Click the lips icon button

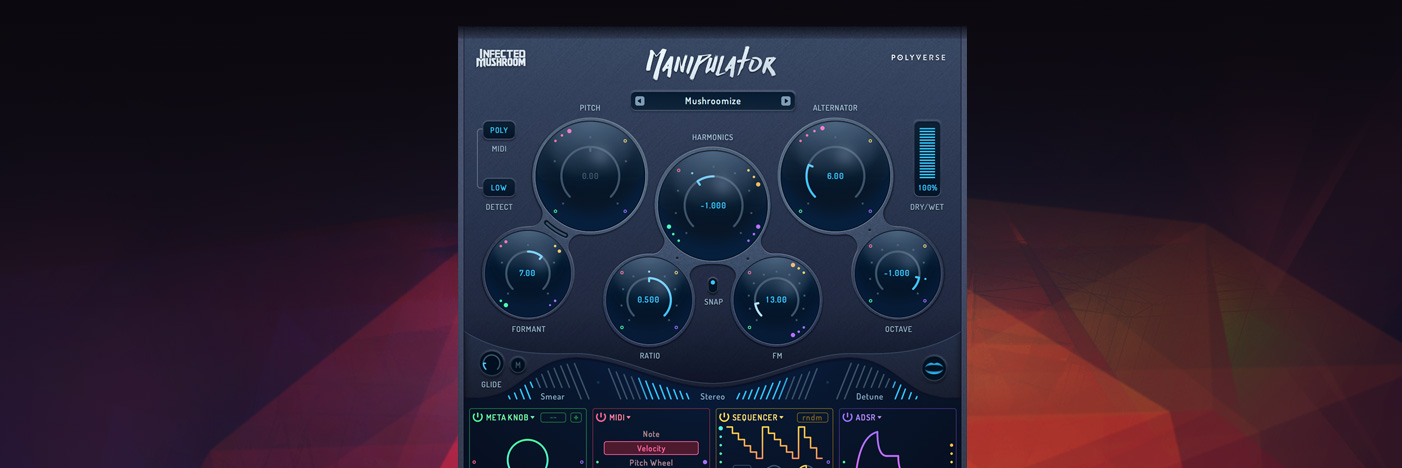934,368
